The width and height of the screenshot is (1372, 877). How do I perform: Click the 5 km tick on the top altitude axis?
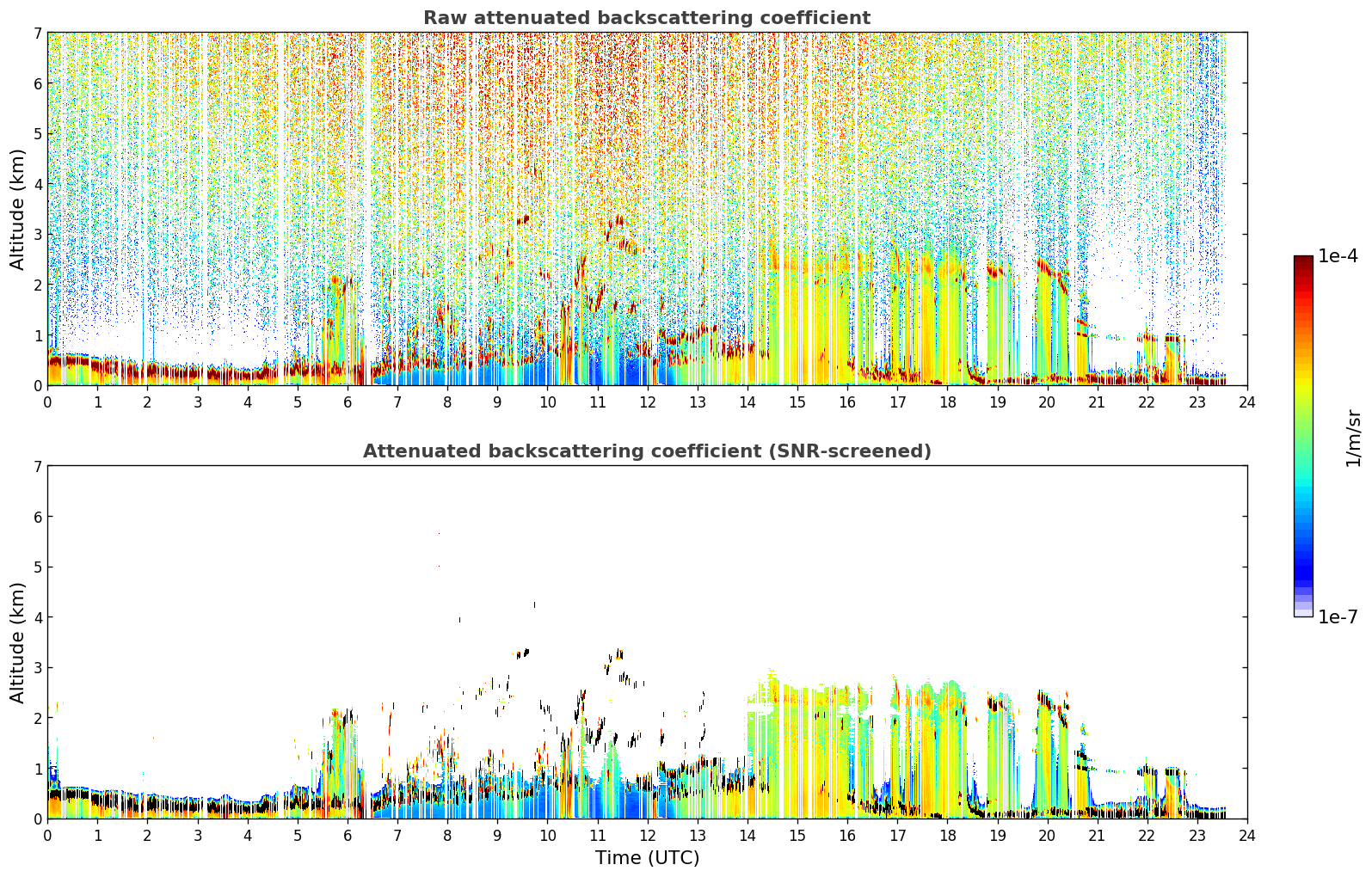pos(37,133)
